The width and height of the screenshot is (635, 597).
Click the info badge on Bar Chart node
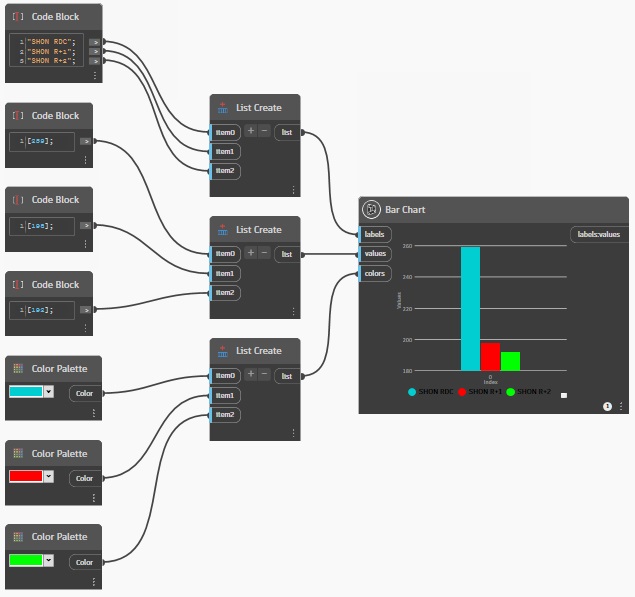point(607,406)
